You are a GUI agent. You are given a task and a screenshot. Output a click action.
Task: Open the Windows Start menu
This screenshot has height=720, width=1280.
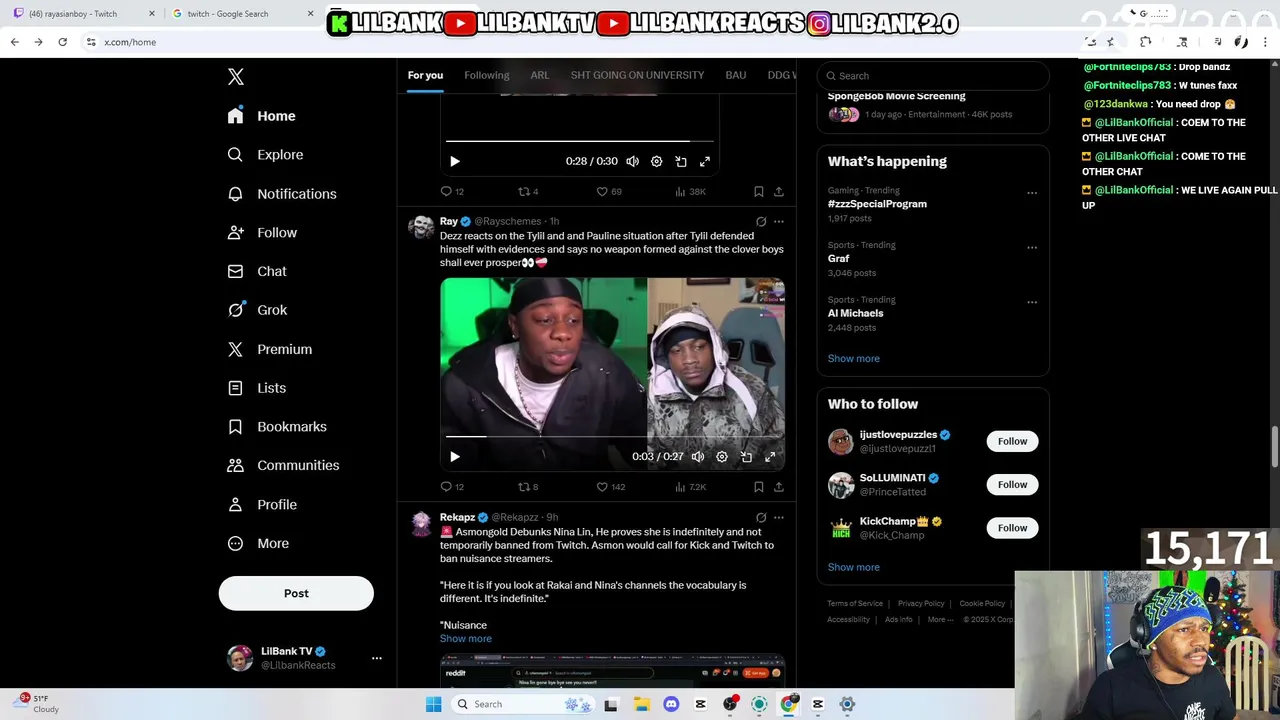coord(433,704)
